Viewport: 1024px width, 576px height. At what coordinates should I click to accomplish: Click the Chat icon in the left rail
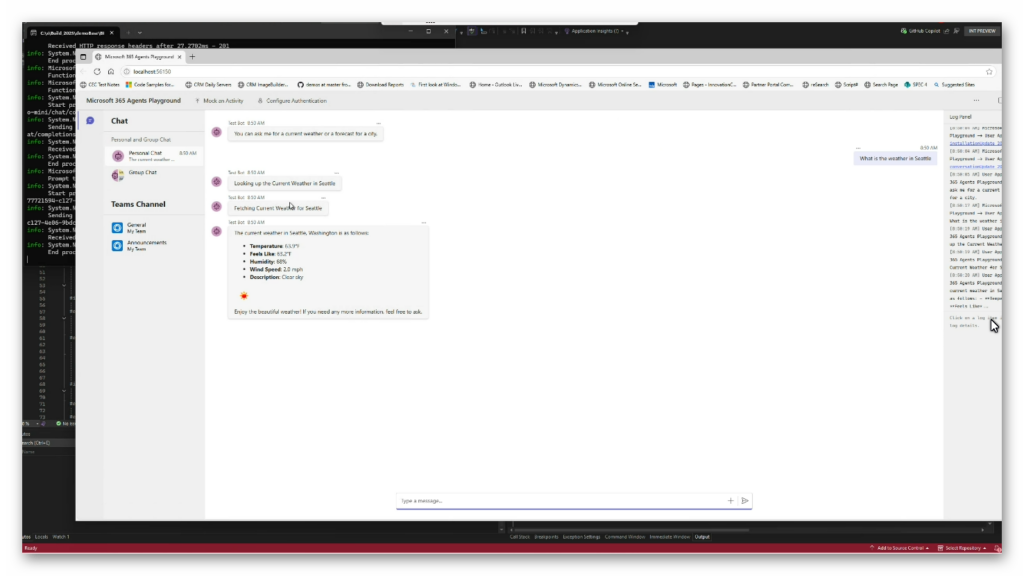[x=90, y=121]
